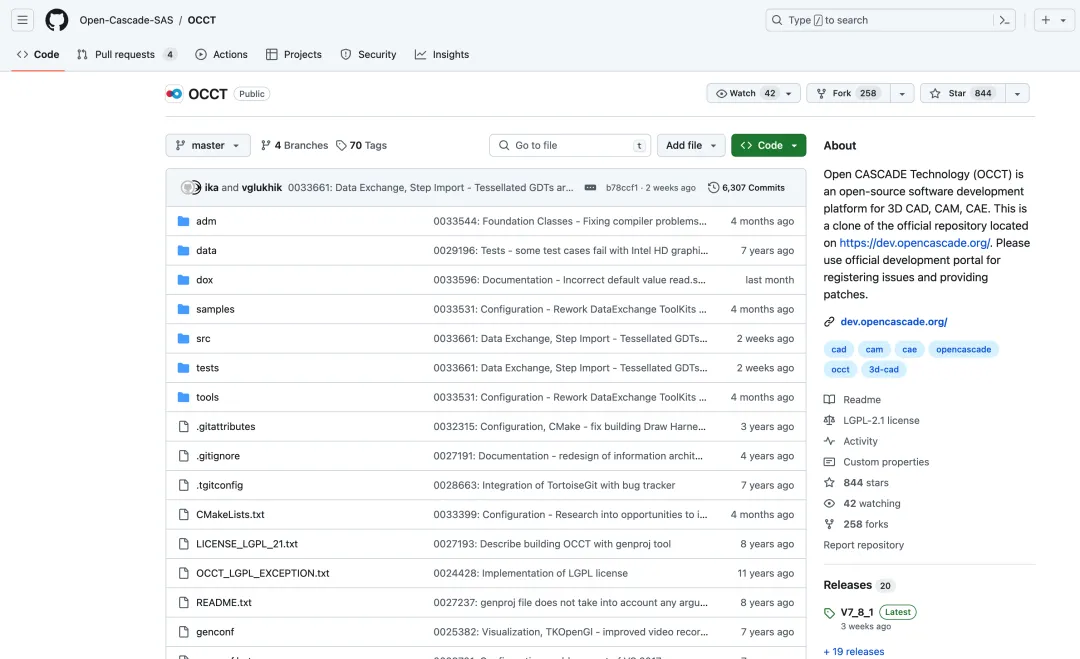Open the tools folder icon

click(183, 397)
